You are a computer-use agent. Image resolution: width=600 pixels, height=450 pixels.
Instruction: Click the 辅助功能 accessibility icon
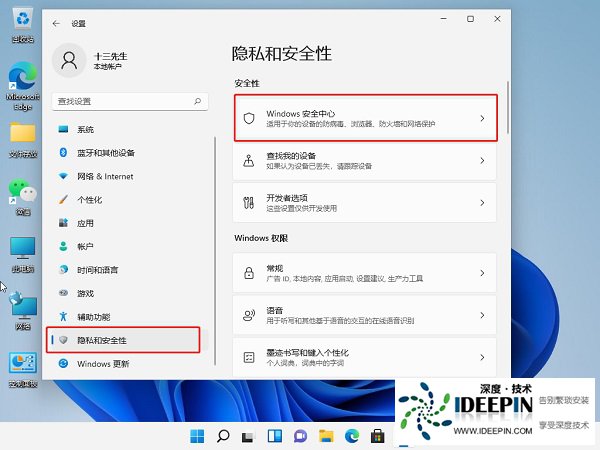63,316
